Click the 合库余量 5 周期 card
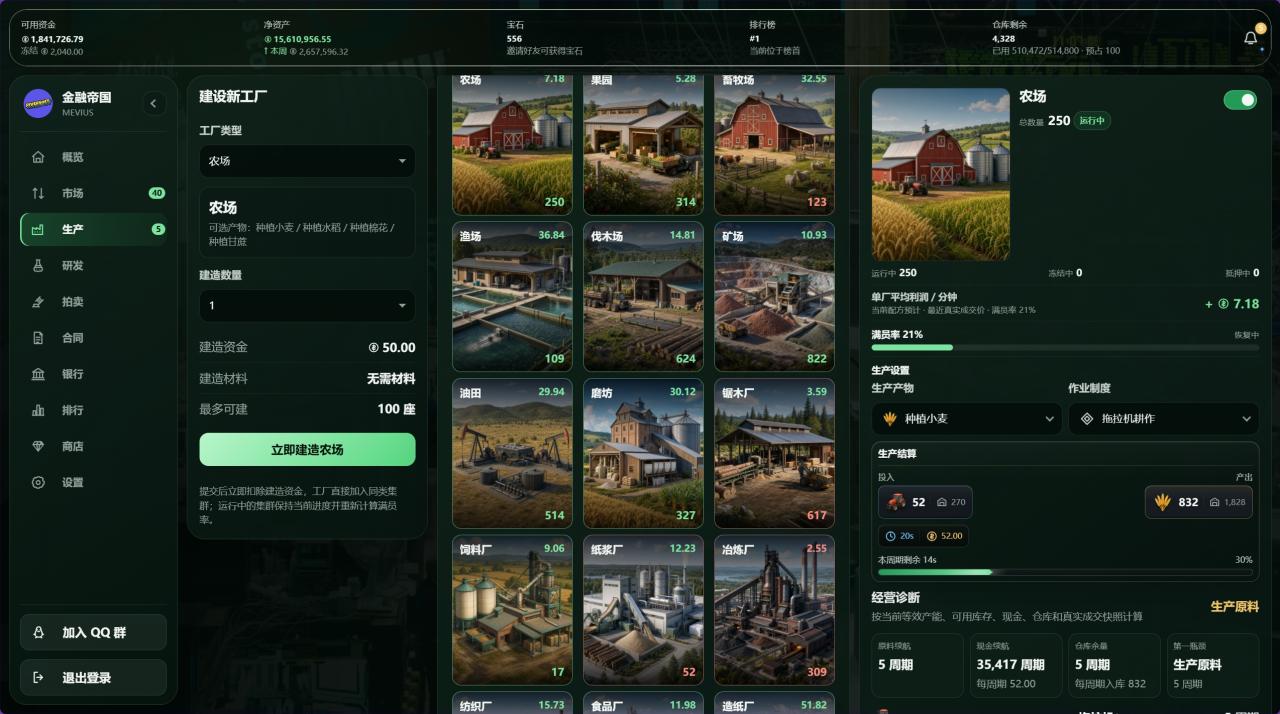Image resolution: width=1280 pixels, height=714 pixels. point(1113,665)
